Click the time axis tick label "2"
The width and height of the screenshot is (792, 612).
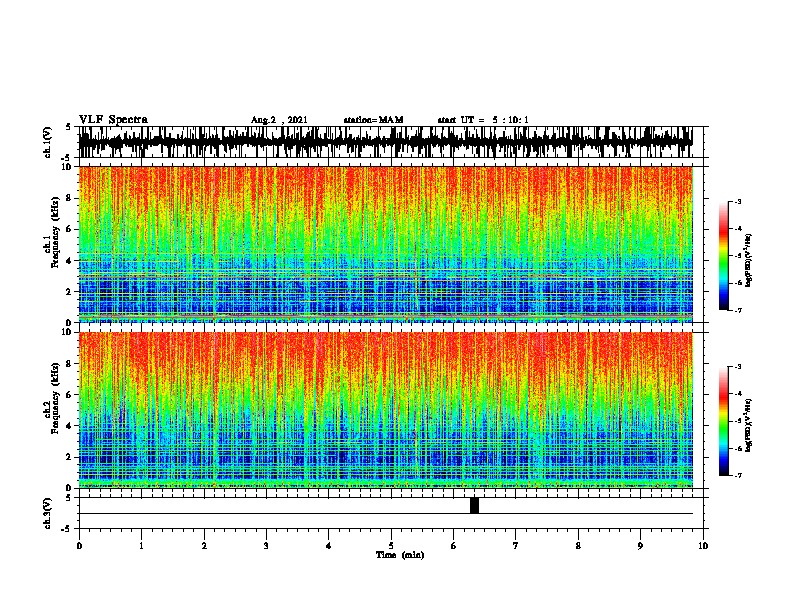(204, 545)
